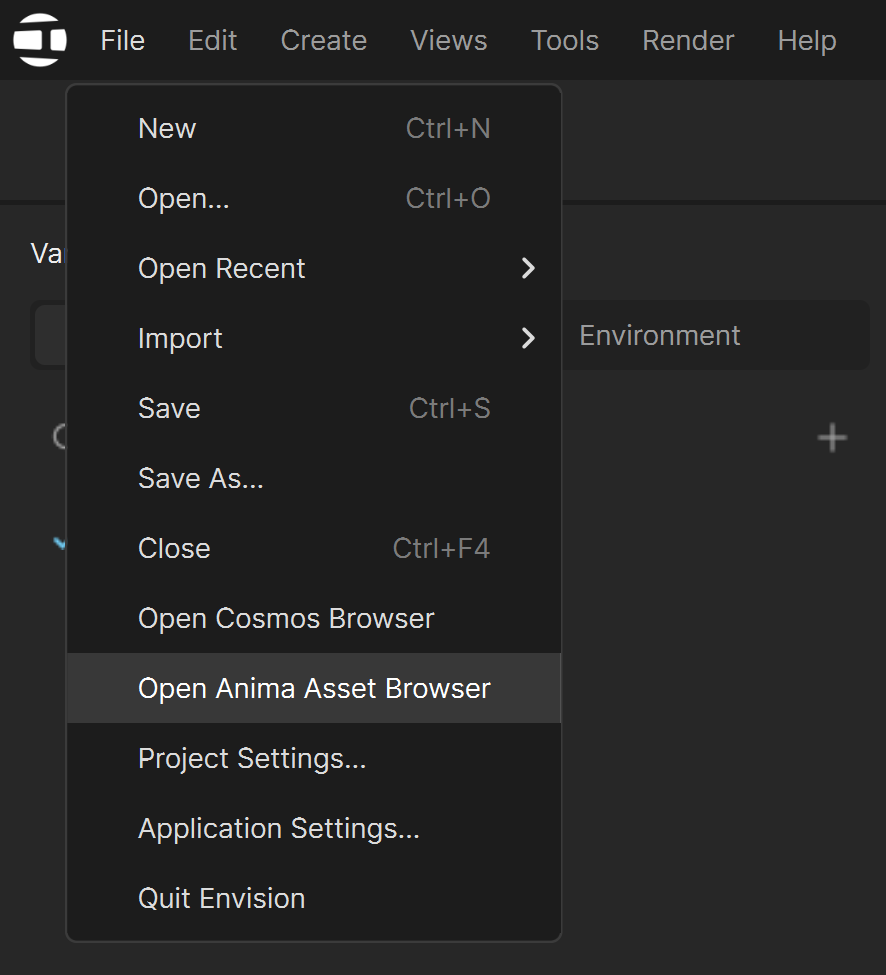Choose Quit Envision
Viewport: 886px width, 975px height.
point(314,899)
